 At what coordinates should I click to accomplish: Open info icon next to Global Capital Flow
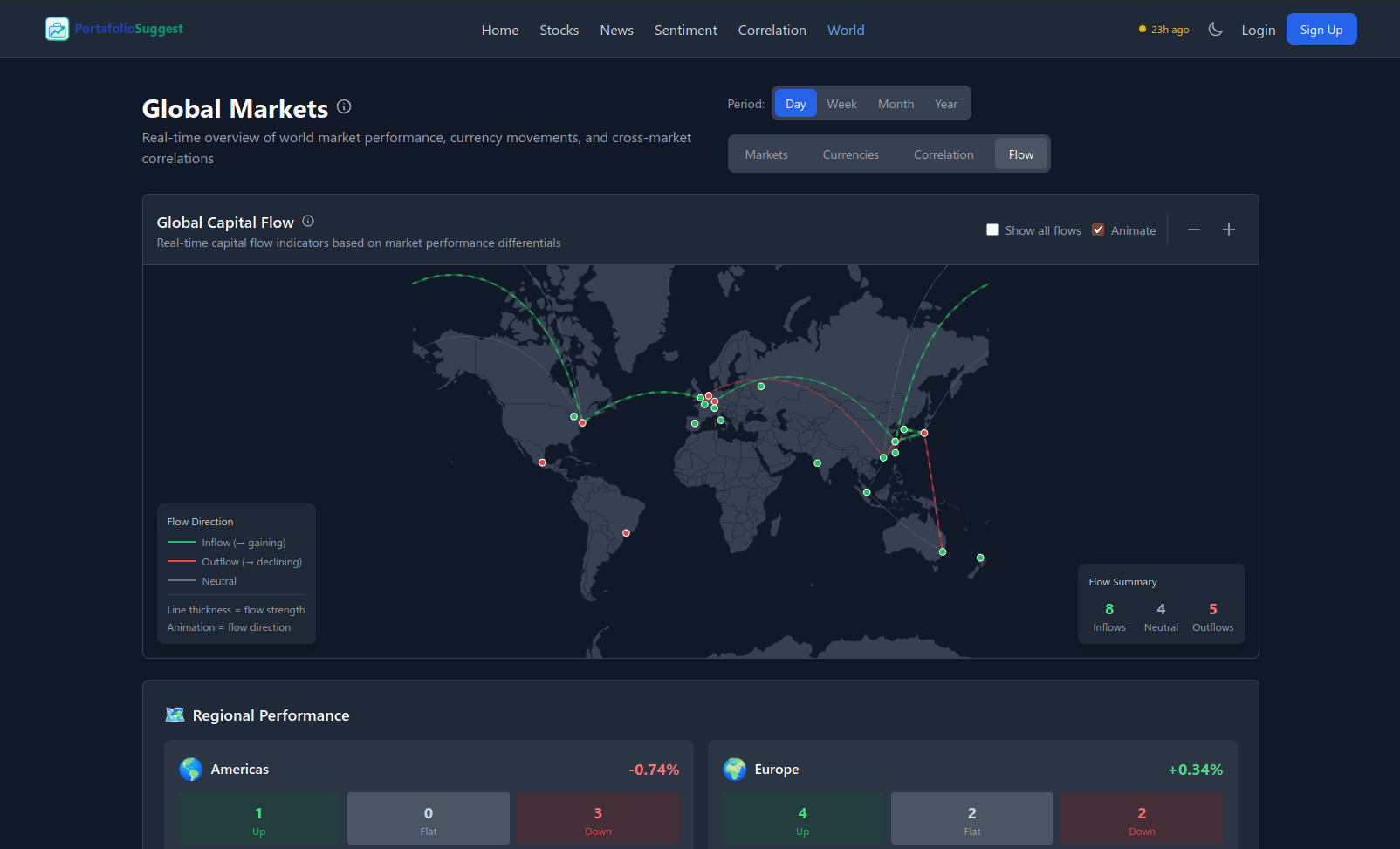(x=308, y=222)
